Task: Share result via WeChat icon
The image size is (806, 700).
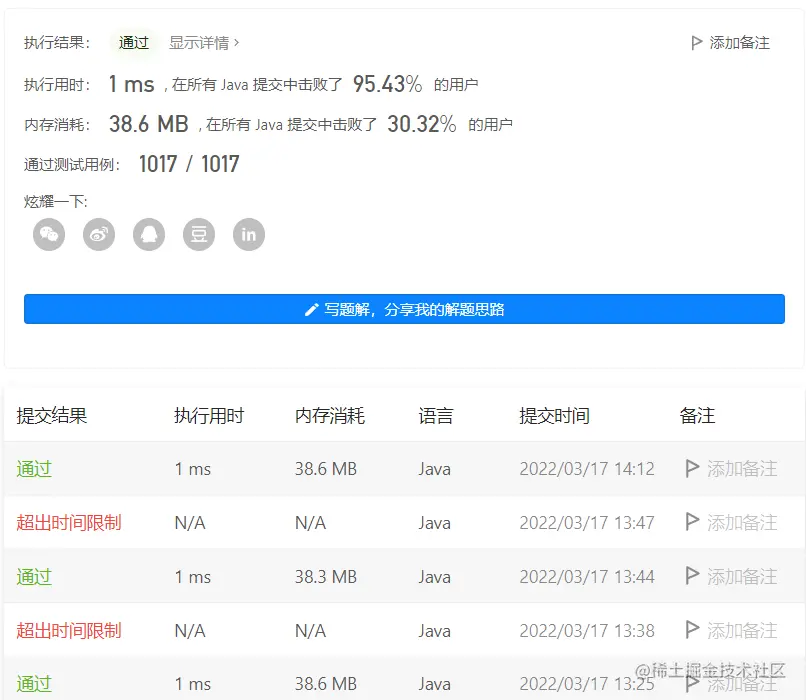Action: tap(49, 235)
